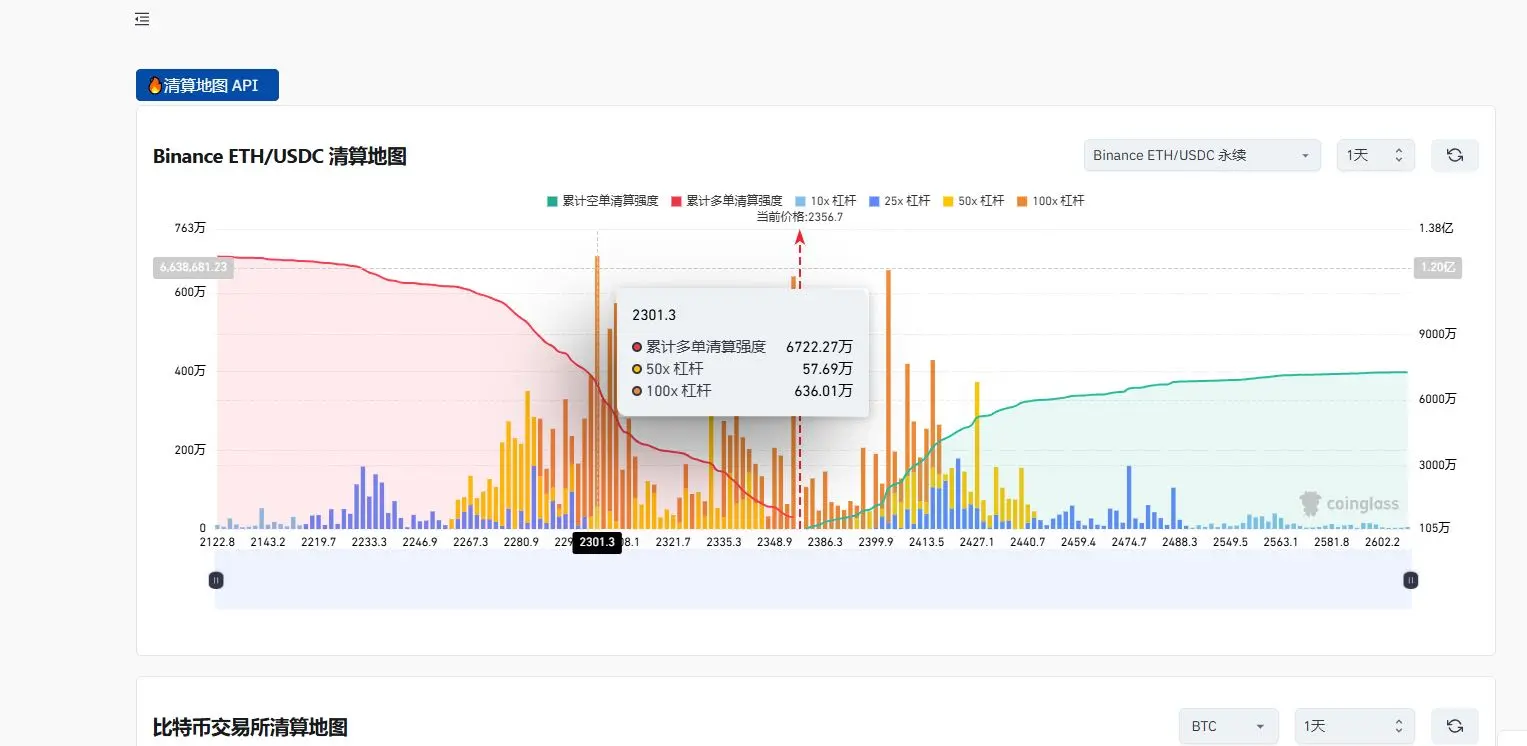The height and width of the screenshot is (746, 1527).
Task: Click the 105万 right axis label
Action: tap(1435, 528)
